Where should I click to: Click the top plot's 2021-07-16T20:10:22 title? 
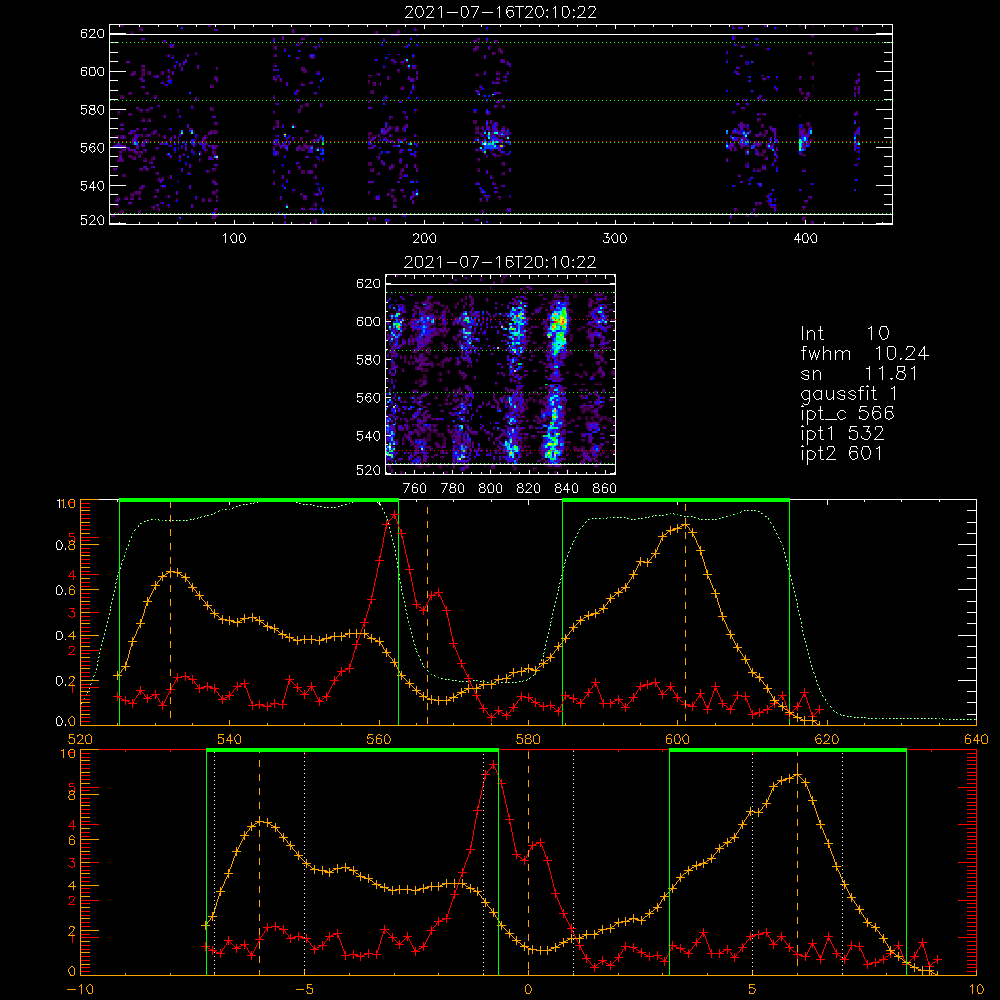pyautogui.click(x=500, y=12)
